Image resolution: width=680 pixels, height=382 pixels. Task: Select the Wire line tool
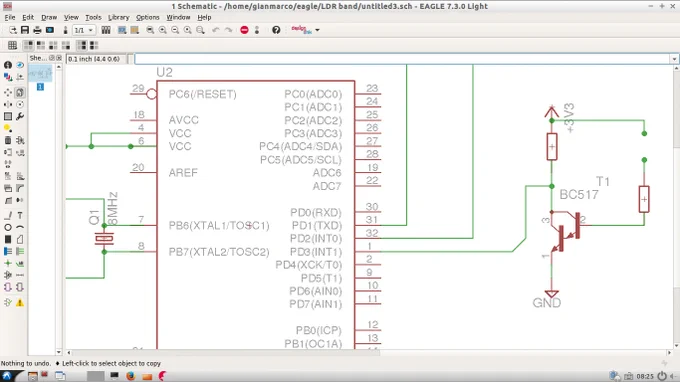tap(8, 215)
